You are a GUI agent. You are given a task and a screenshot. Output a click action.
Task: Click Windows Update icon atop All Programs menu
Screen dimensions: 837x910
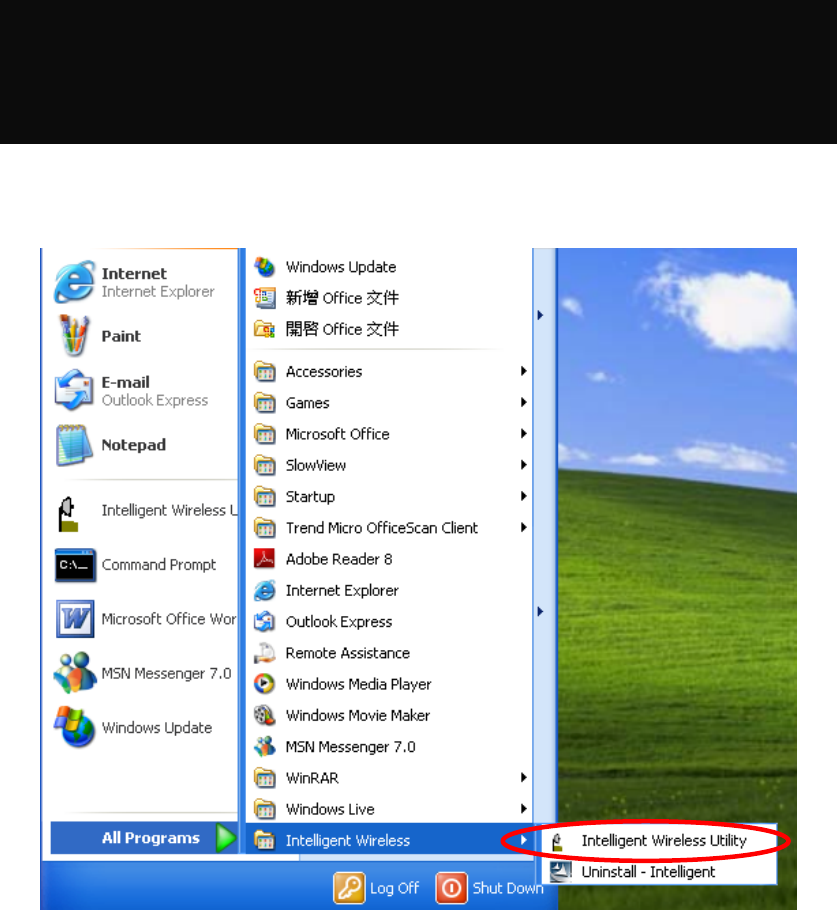click(x=265, y=267)
